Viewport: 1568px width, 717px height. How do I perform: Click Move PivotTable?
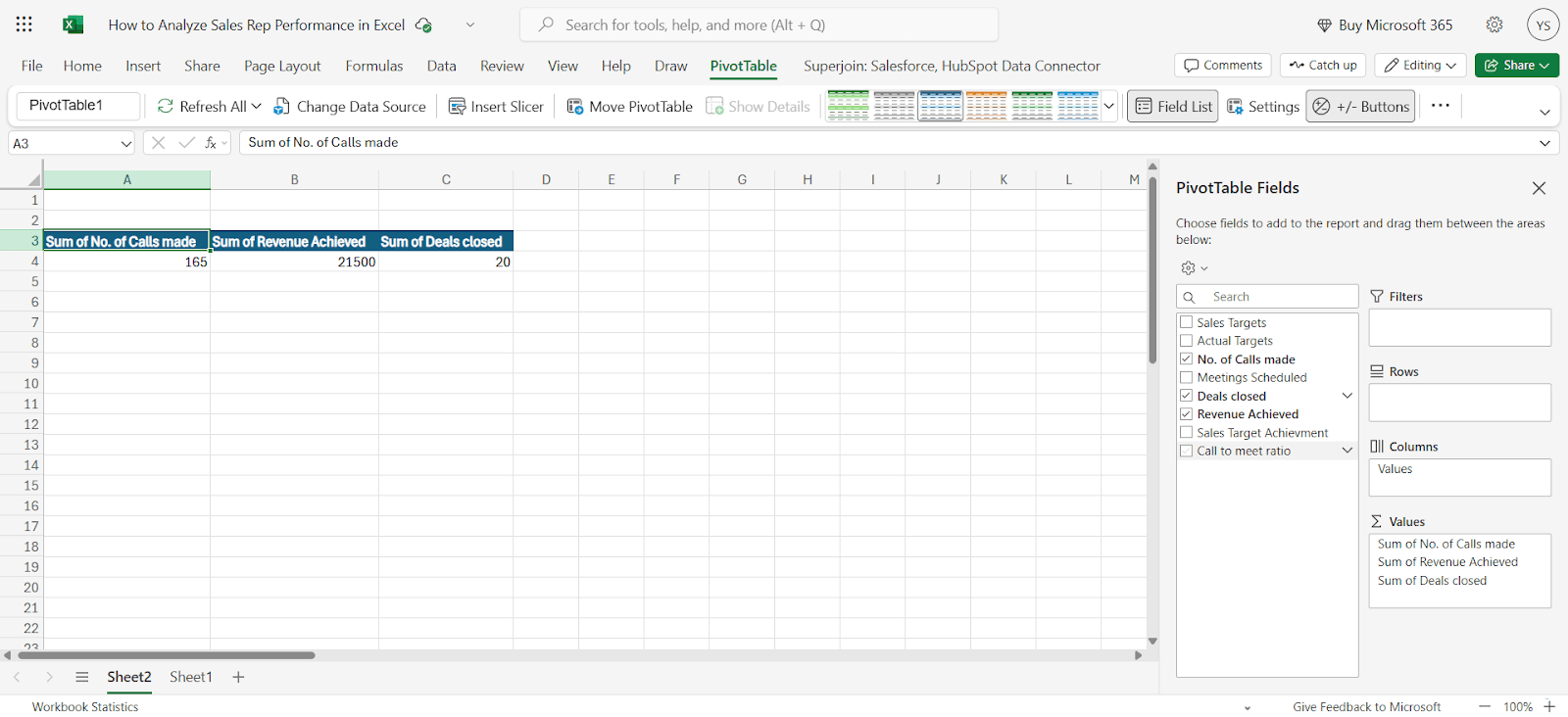[x=630, y=106]
